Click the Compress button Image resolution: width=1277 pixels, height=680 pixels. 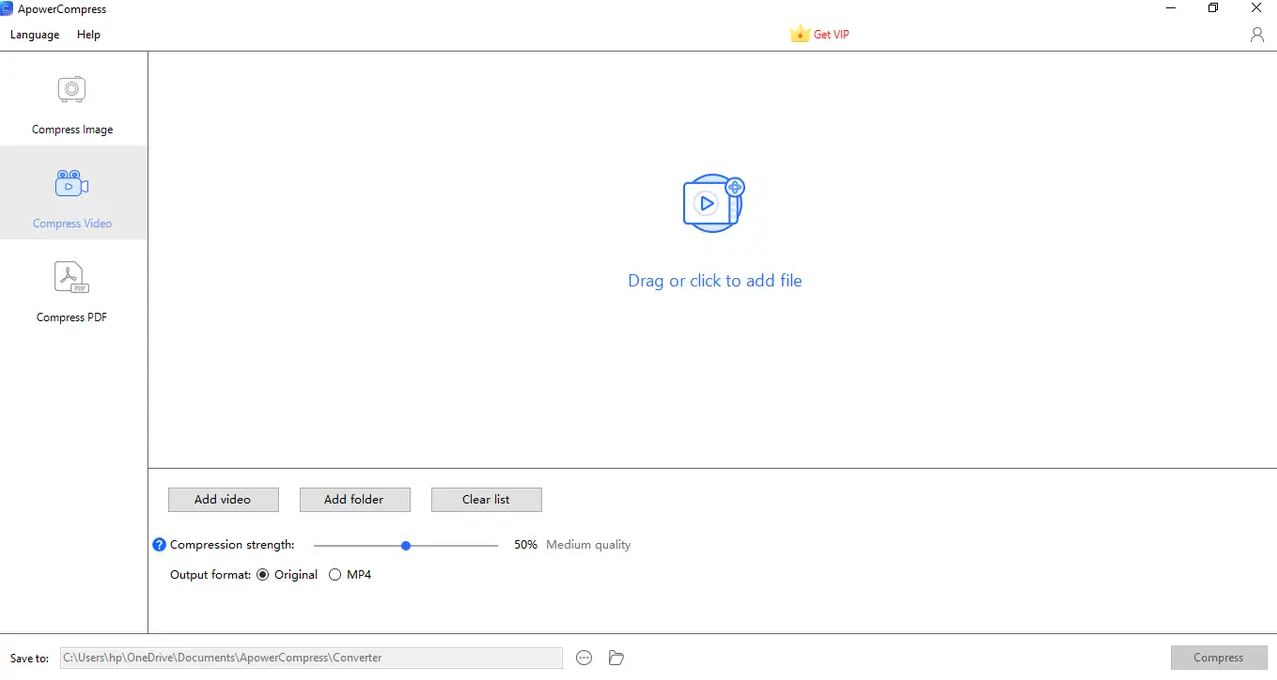click(x=1218, y=658)
